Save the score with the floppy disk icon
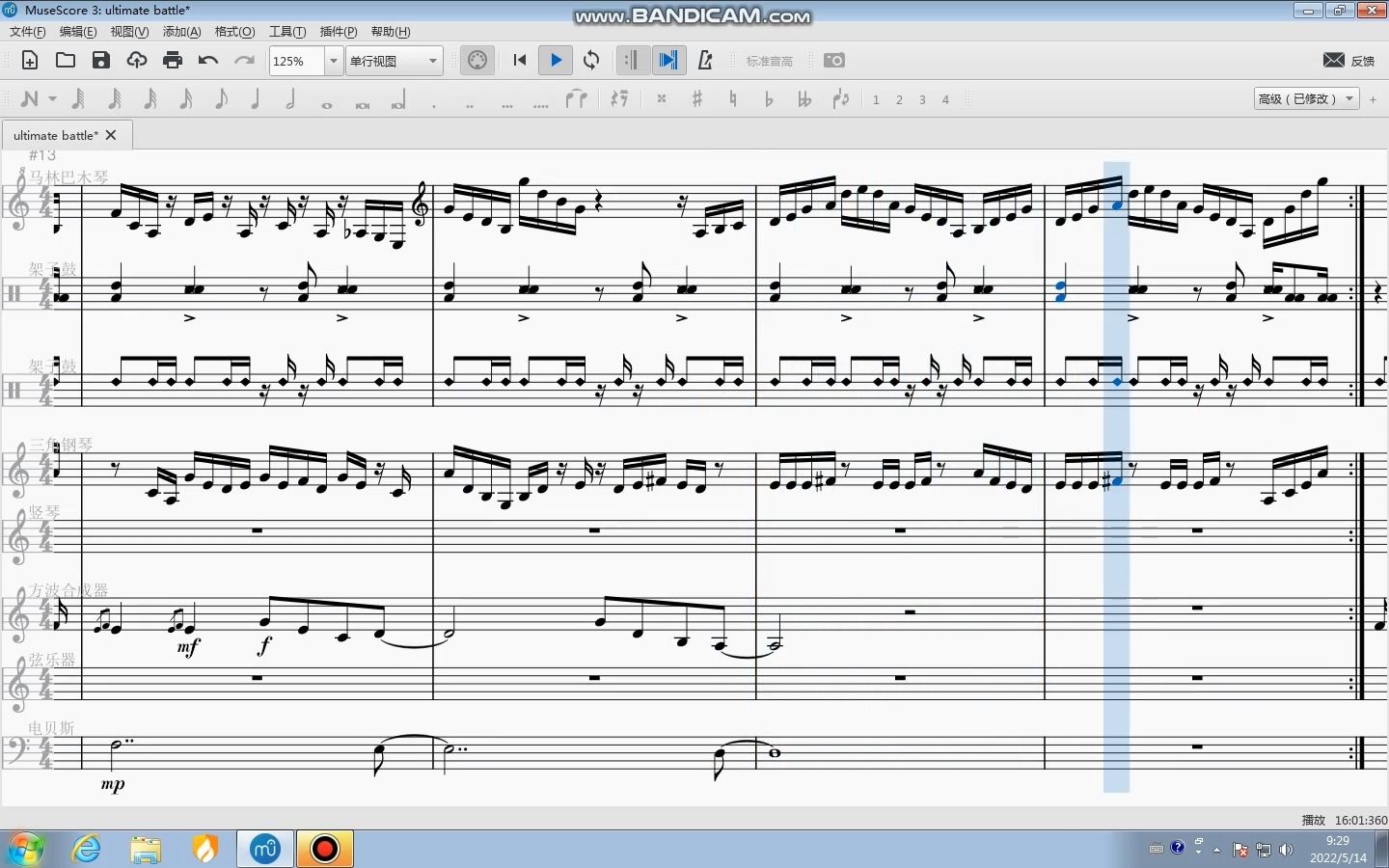The width and height of the screenshot is (1389, 868). [101, 61]
